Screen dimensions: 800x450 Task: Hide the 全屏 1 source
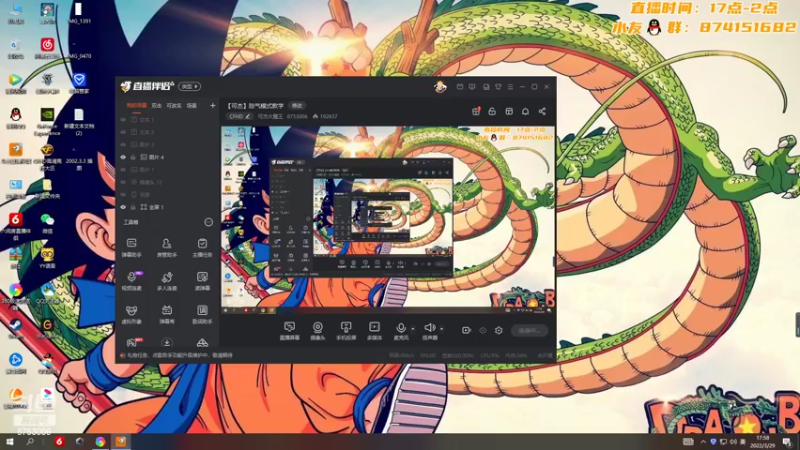[123, 207]
